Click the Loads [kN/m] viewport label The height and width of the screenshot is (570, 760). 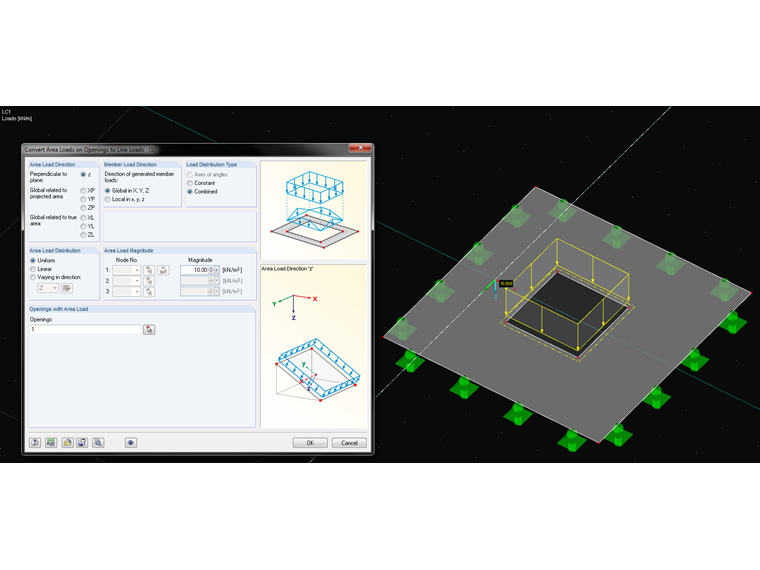click(x=17, y=119)
